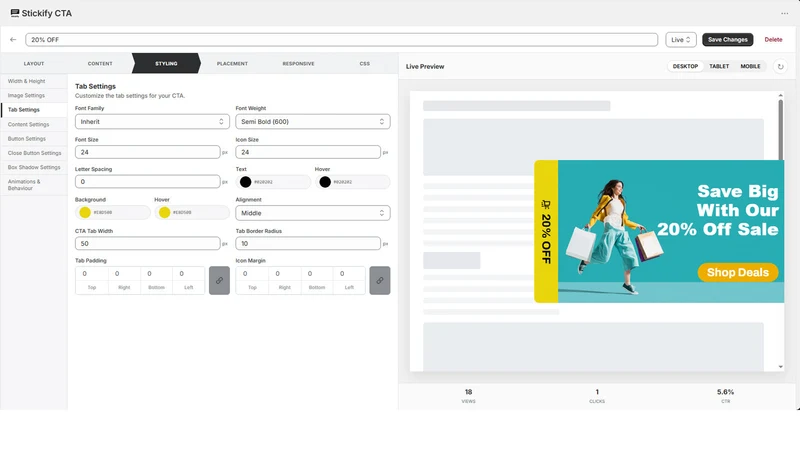Switch to the Content tab

pyautogui.click(x=100, y=64)
